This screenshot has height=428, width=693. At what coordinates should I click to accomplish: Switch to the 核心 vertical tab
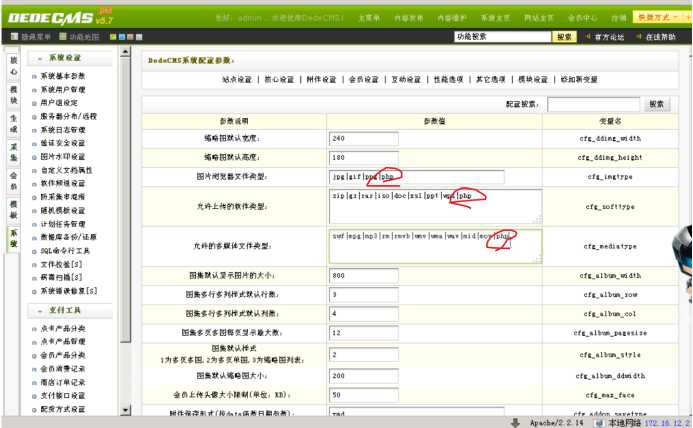[x=14, y=66]
